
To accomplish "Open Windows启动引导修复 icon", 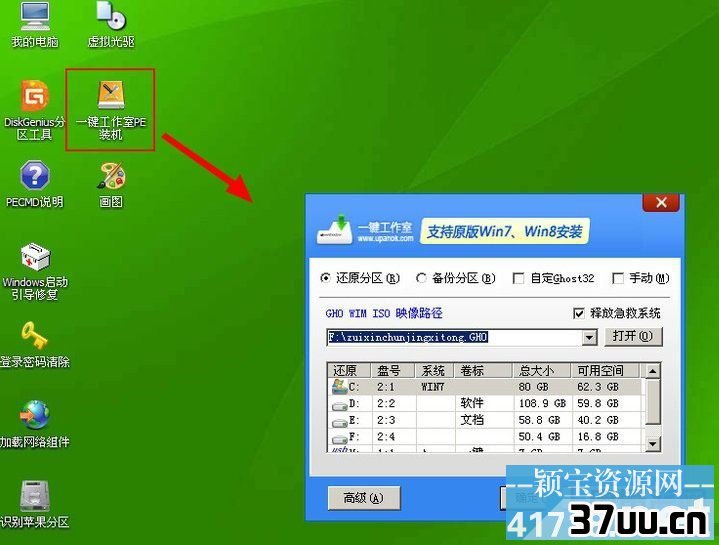I will pyautogui.click(x=35, y=271).
